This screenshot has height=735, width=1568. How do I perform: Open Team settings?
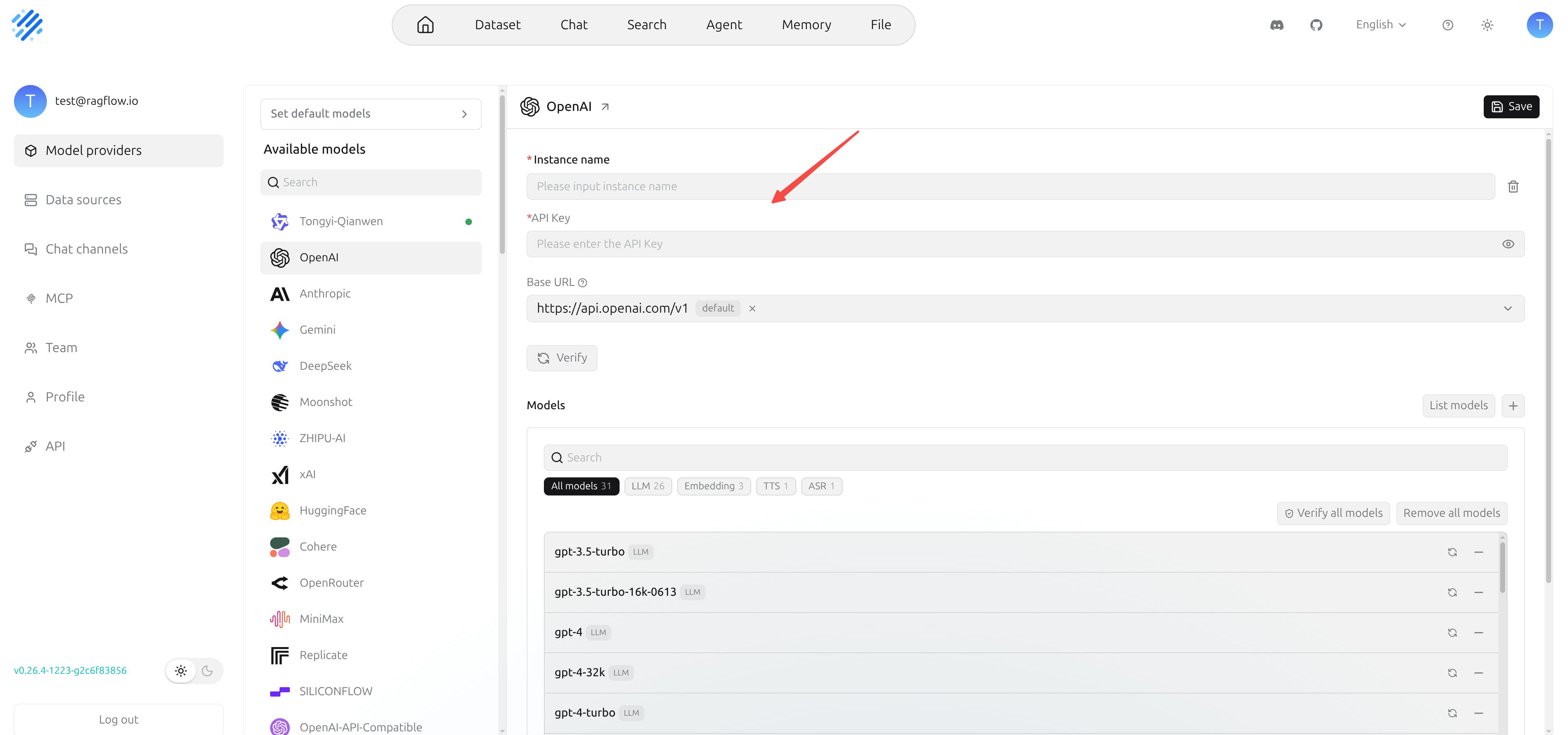tap(119, 348)
